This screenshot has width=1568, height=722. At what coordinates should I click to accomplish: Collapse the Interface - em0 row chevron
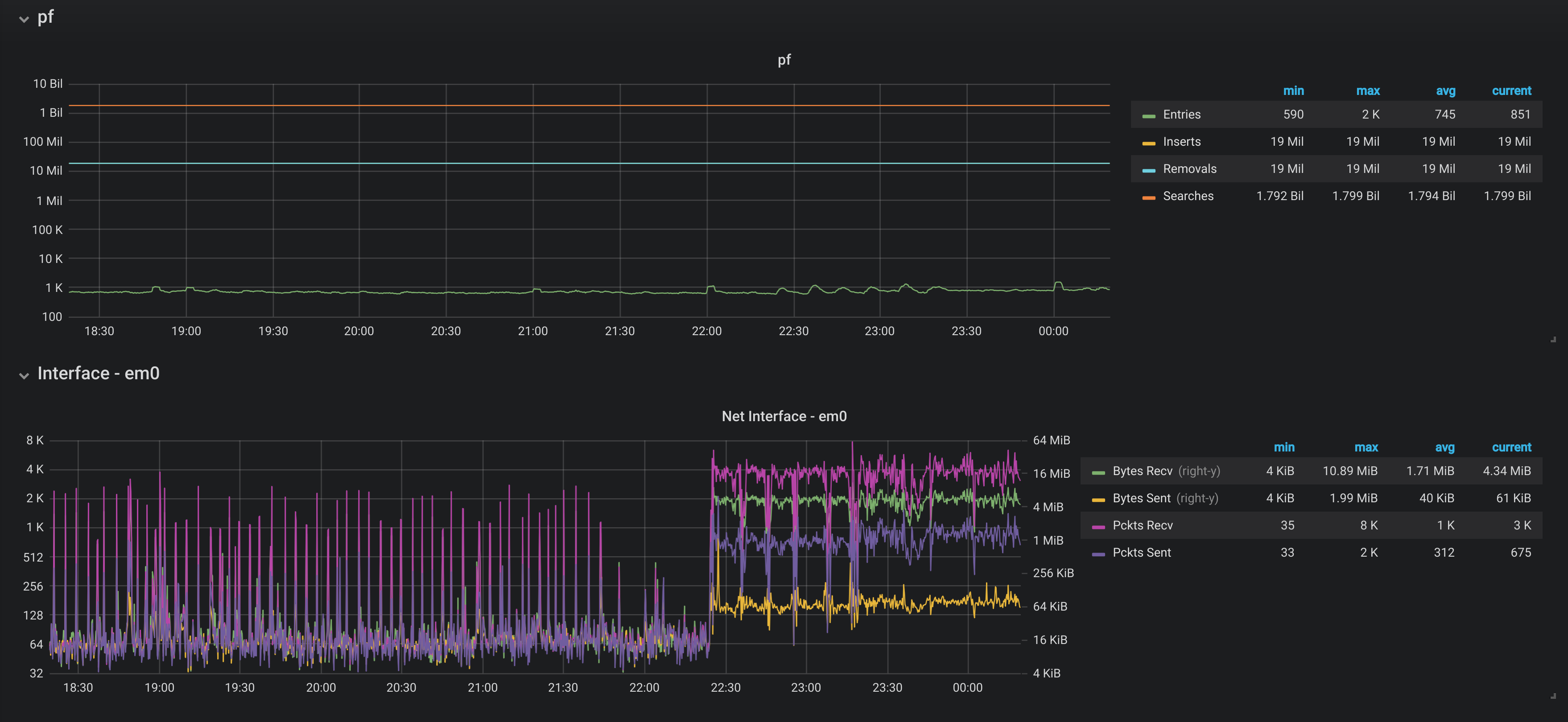24,375
